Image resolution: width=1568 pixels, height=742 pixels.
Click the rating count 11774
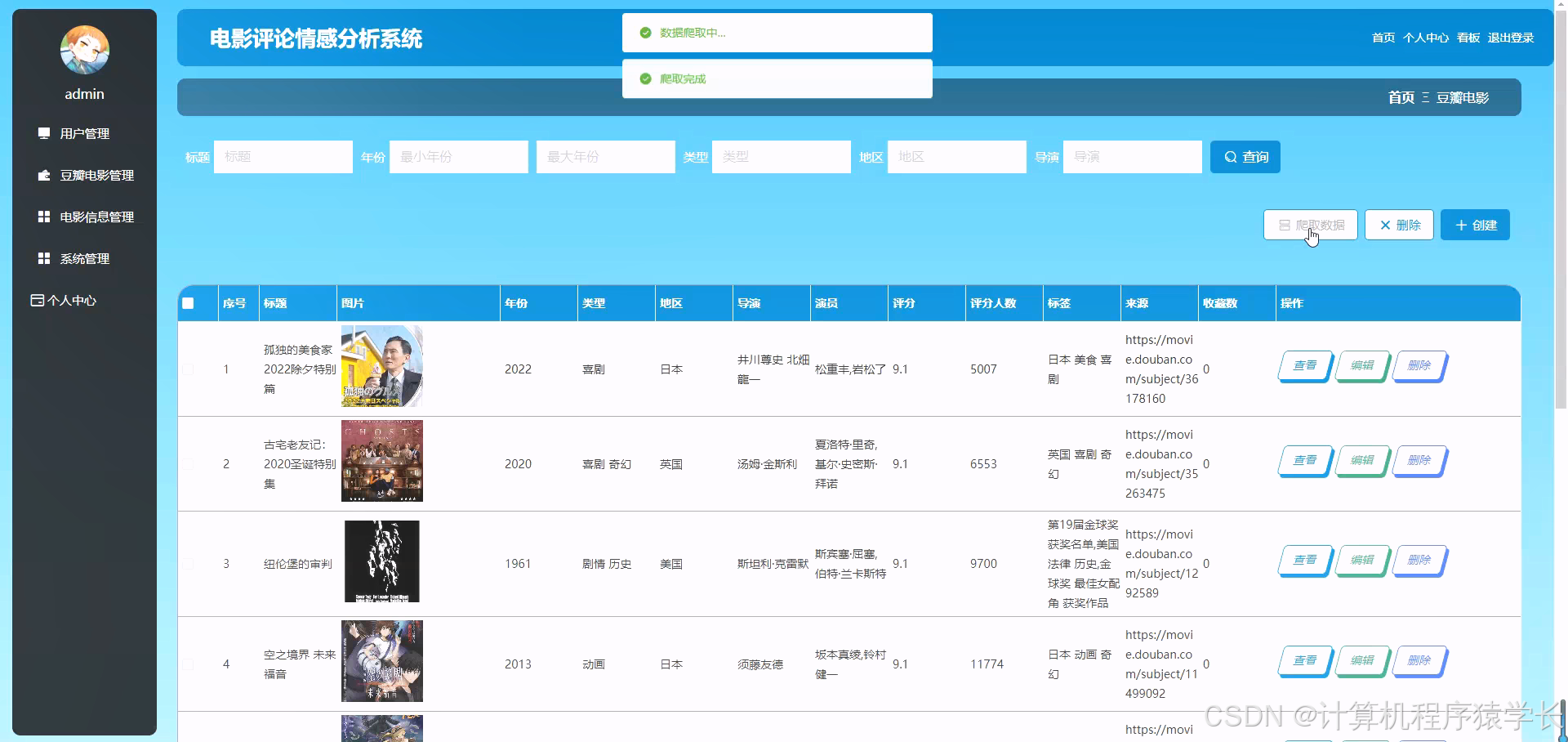click(x=987, y=664)
